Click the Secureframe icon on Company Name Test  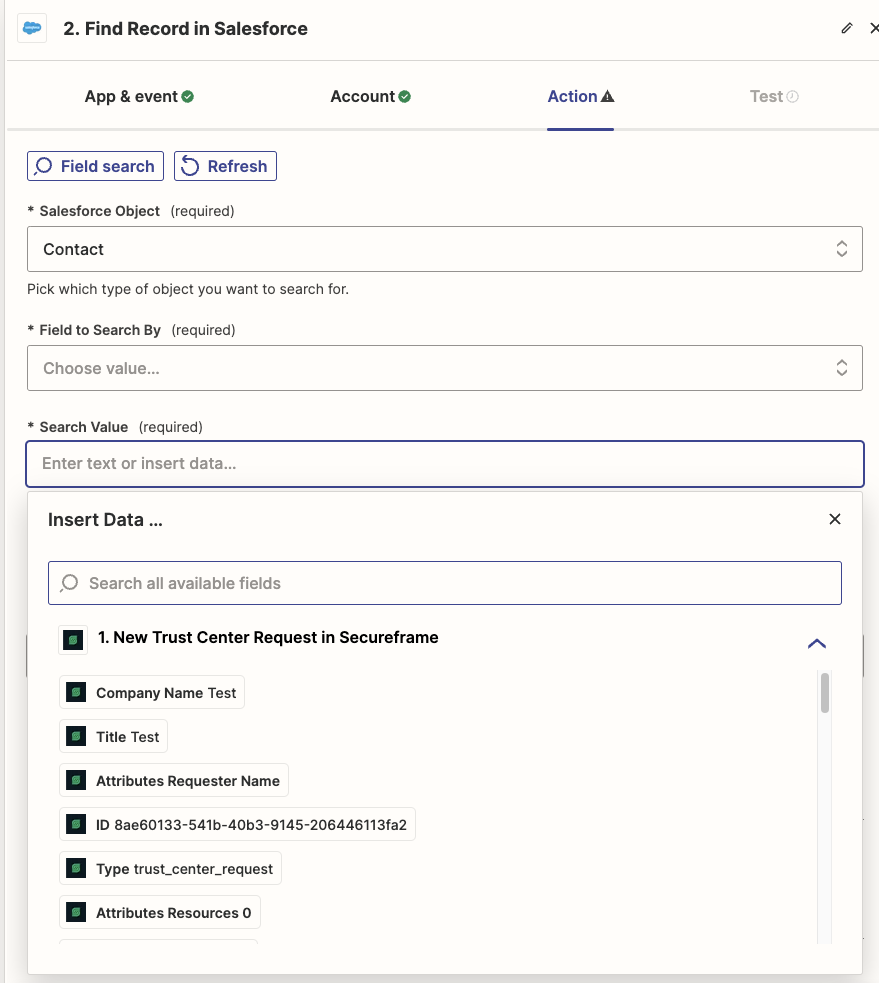pos(76,693)
